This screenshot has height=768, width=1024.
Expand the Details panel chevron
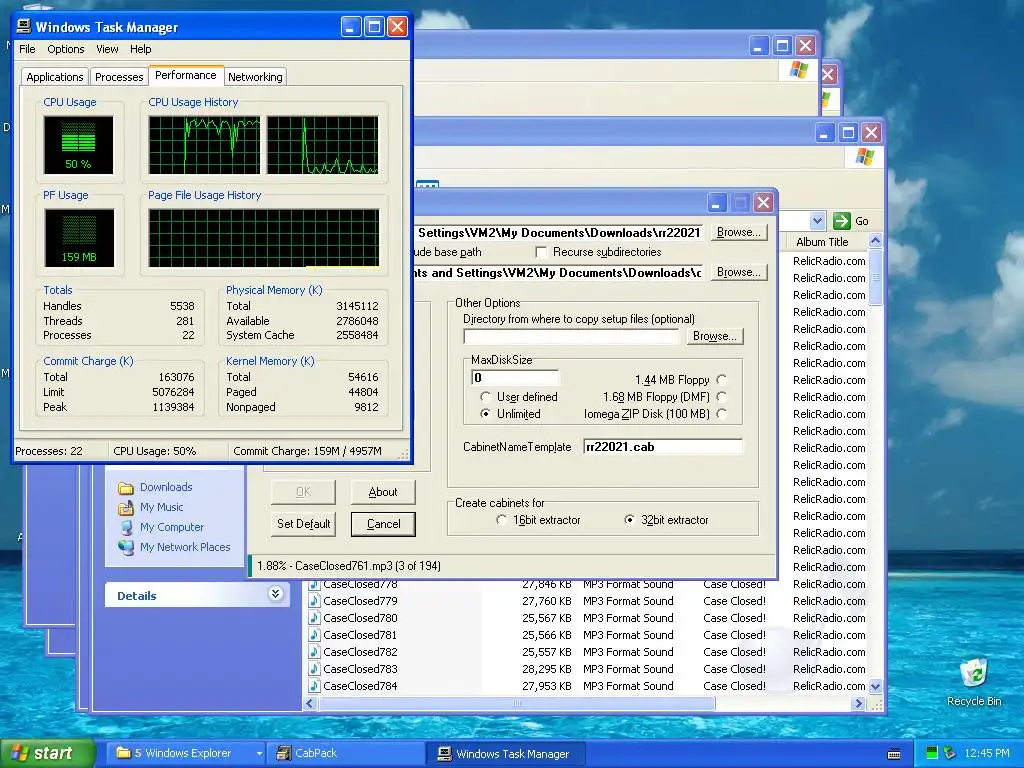click(276, 594)
